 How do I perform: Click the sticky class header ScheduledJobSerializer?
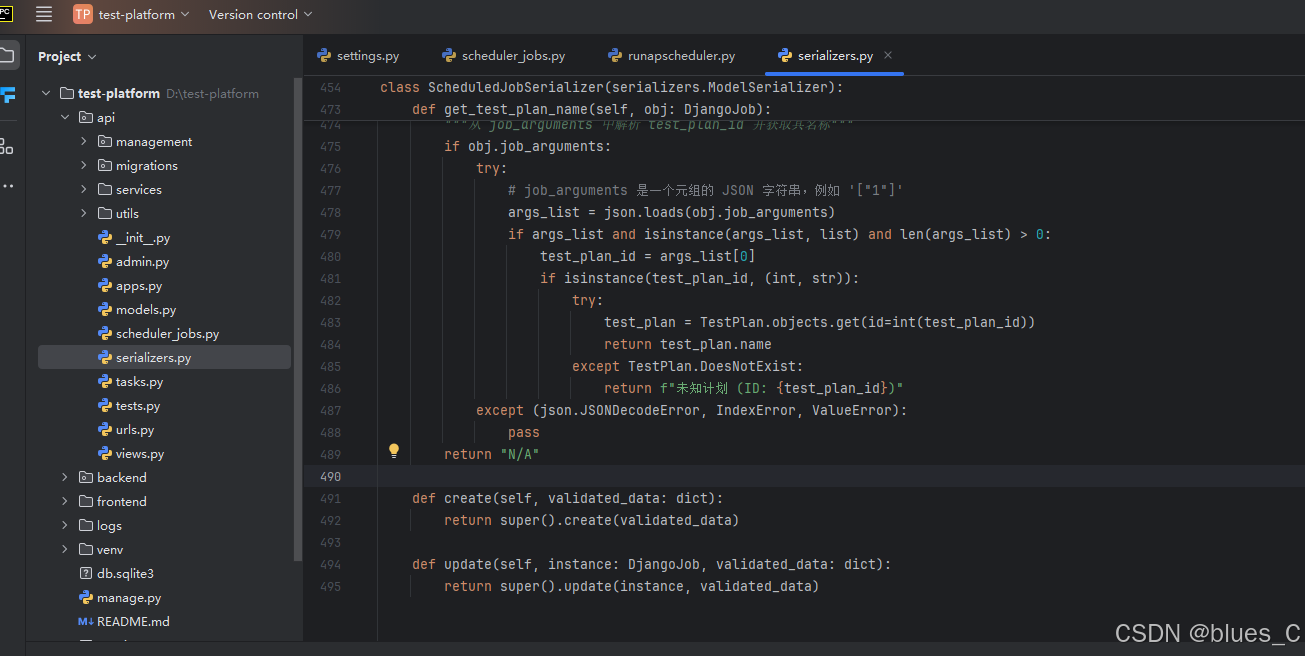pyautogui.click(x=612, y=87)
